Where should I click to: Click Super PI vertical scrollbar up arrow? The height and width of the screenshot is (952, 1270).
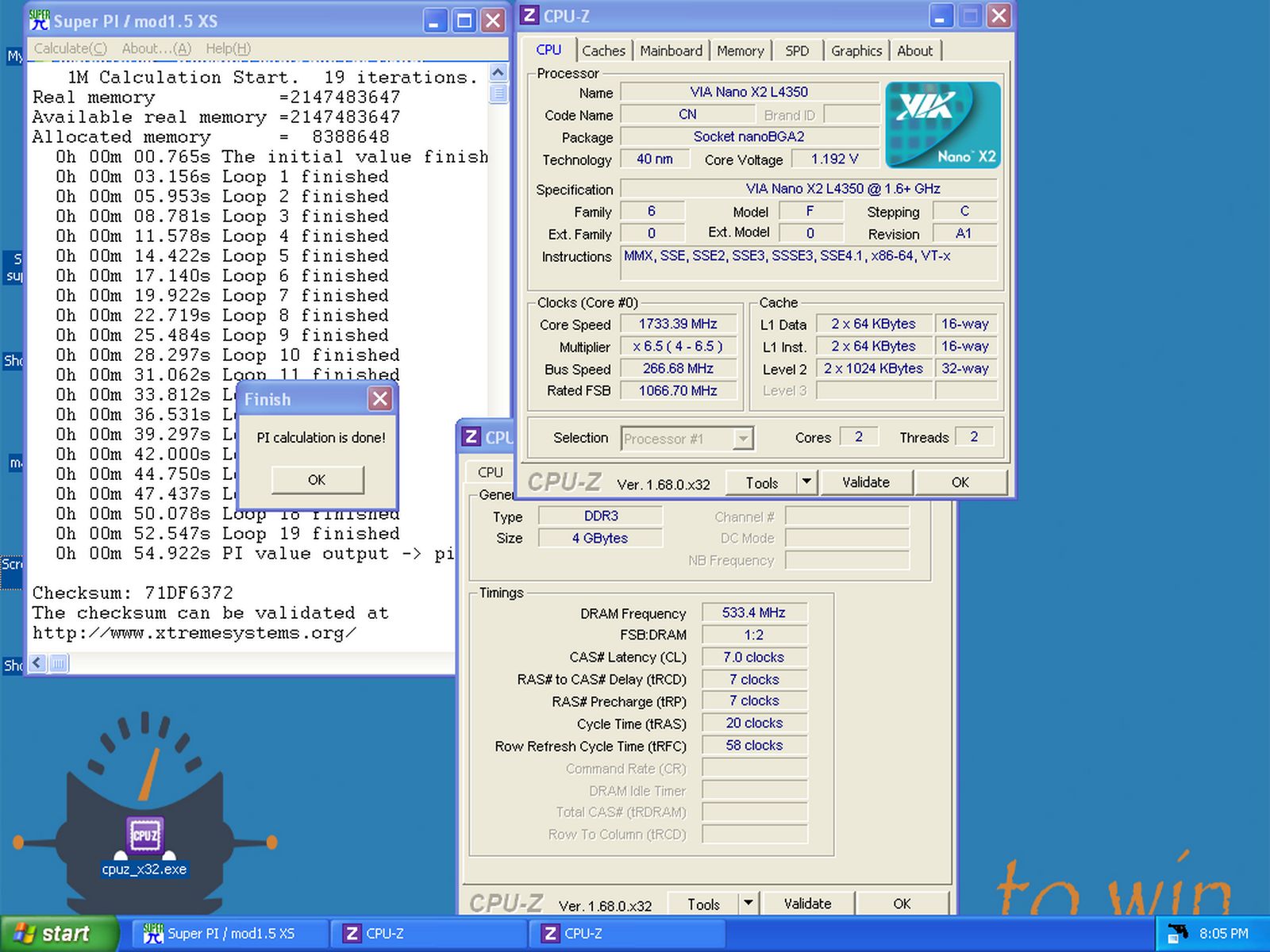pyautogui.click(x=498, y=73)
